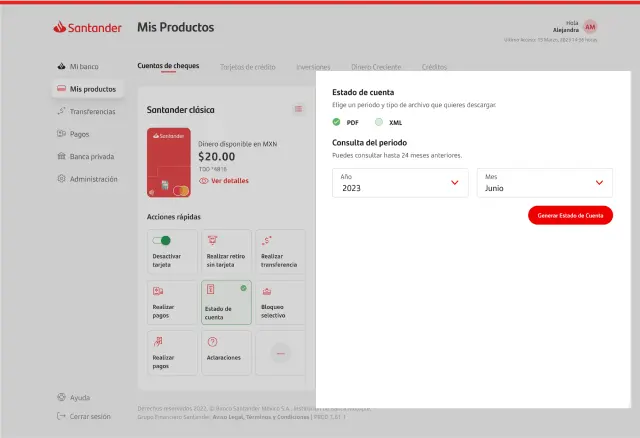Image resolution: width=640 pixels, height=438 pixels.
Task: Toggle the Desactivar tarjeta switch
Action: coord(162,240)
